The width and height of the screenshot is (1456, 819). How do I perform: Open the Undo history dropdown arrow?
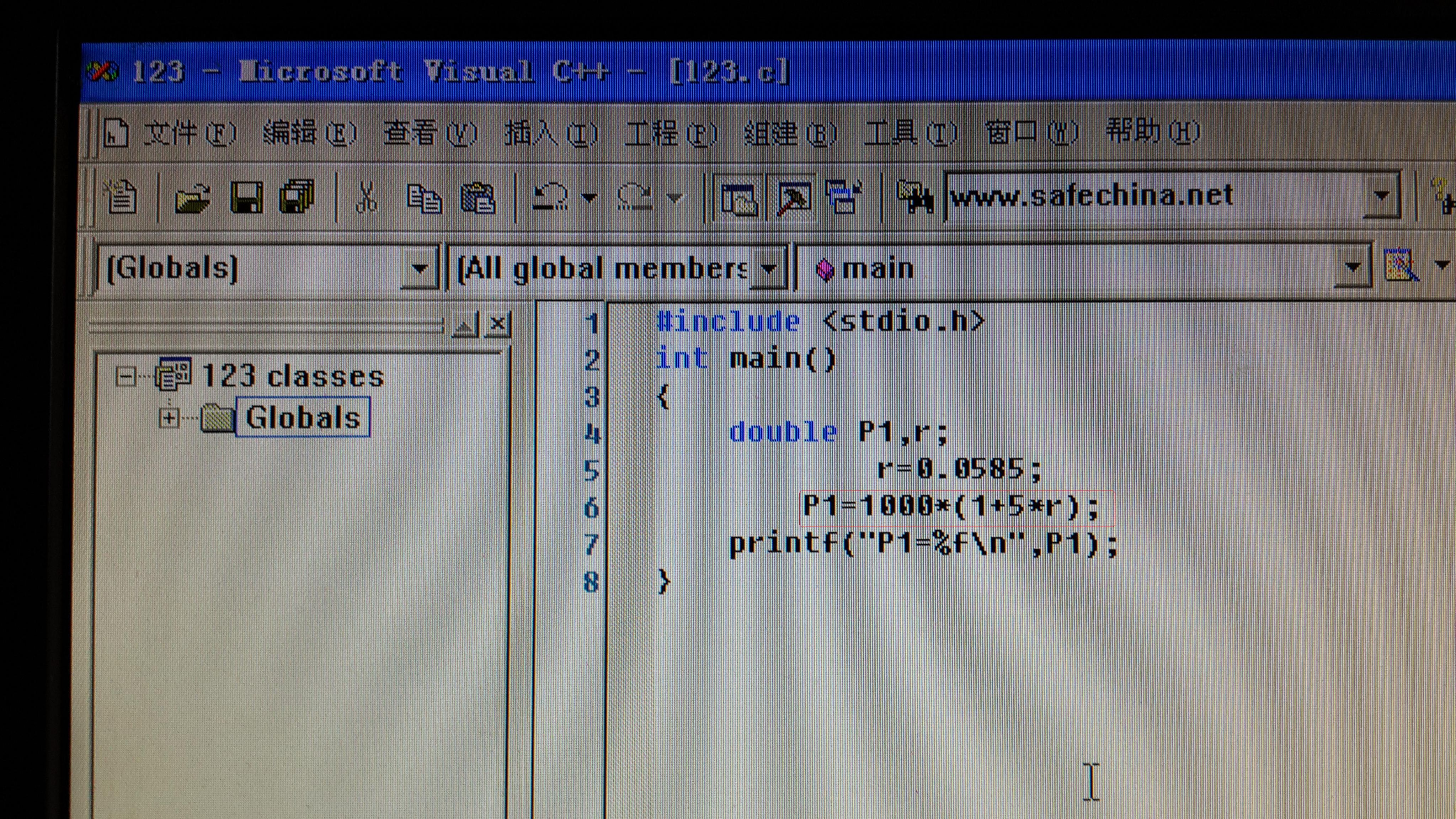588,197
